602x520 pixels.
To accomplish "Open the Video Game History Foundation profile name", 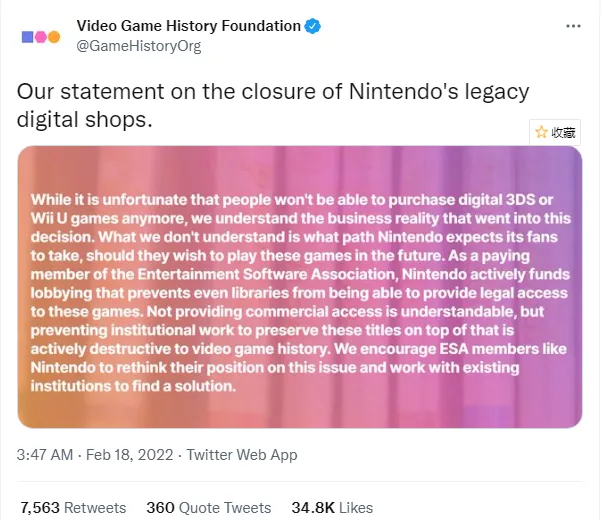I will (x=189, y=26).
